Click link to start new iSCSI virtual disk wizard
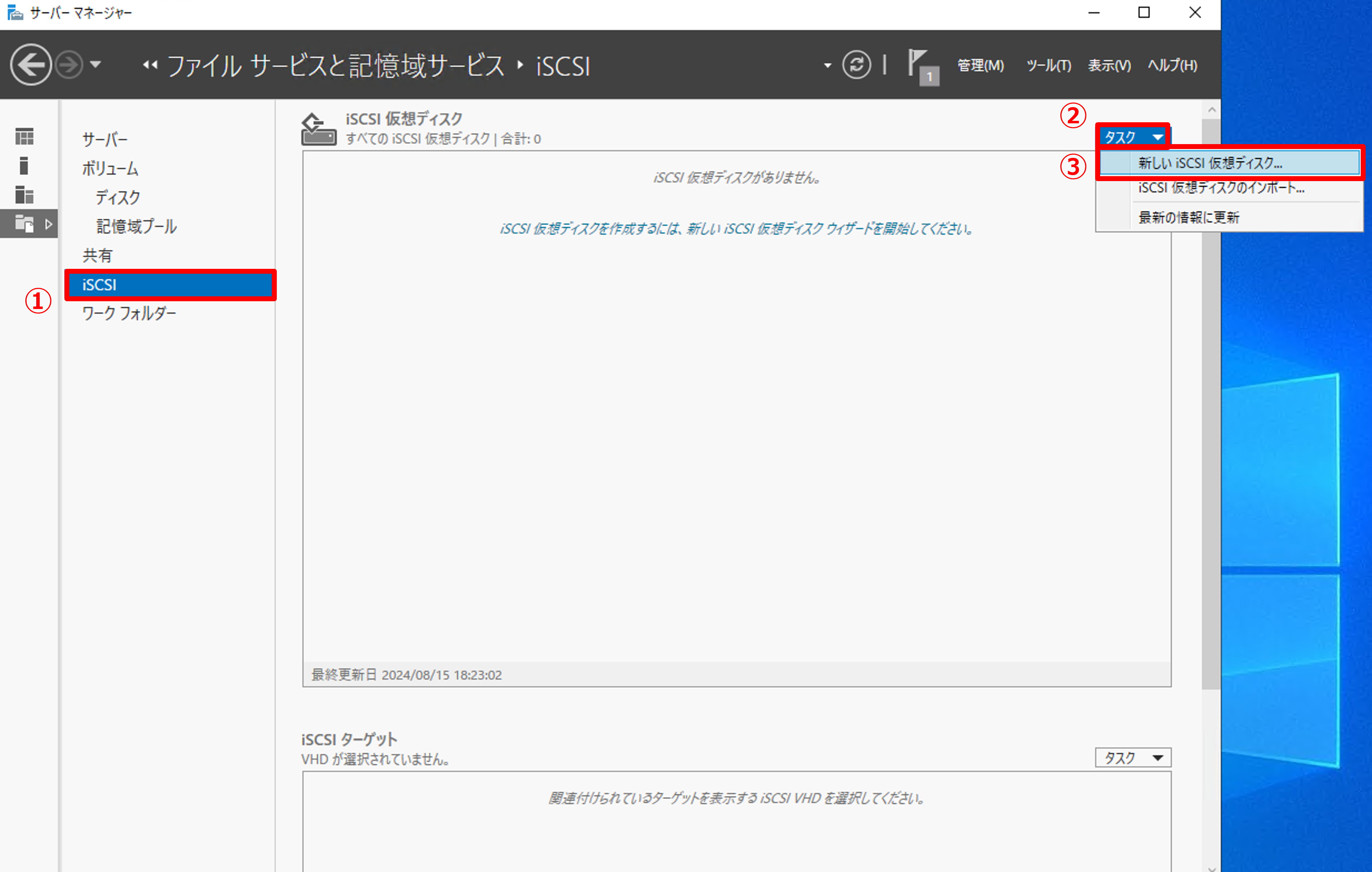The width and height of the screenshot is (1372, 872). click(x=736, y=229)
